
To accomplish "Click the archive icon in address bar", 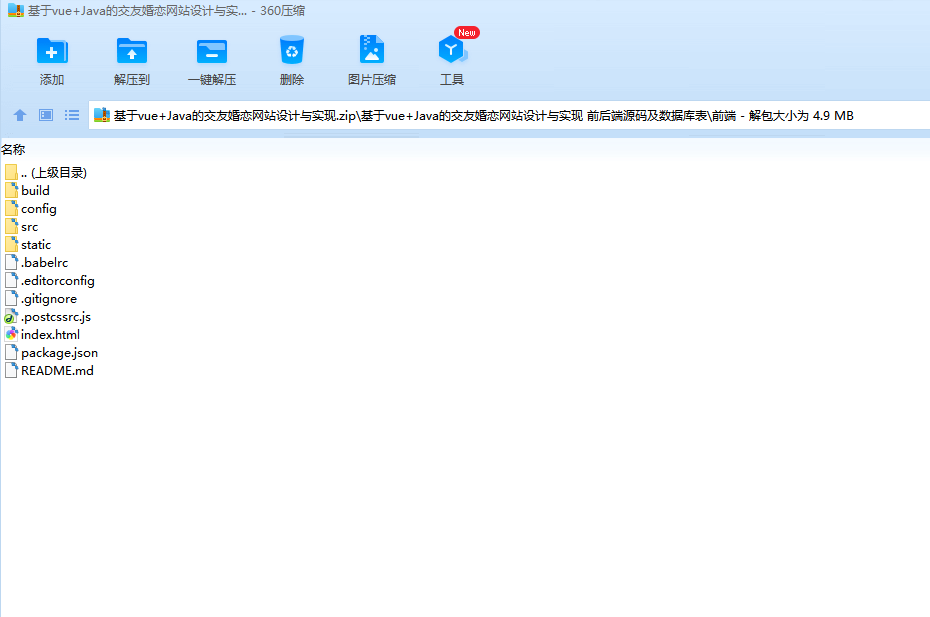I will 102,115.
